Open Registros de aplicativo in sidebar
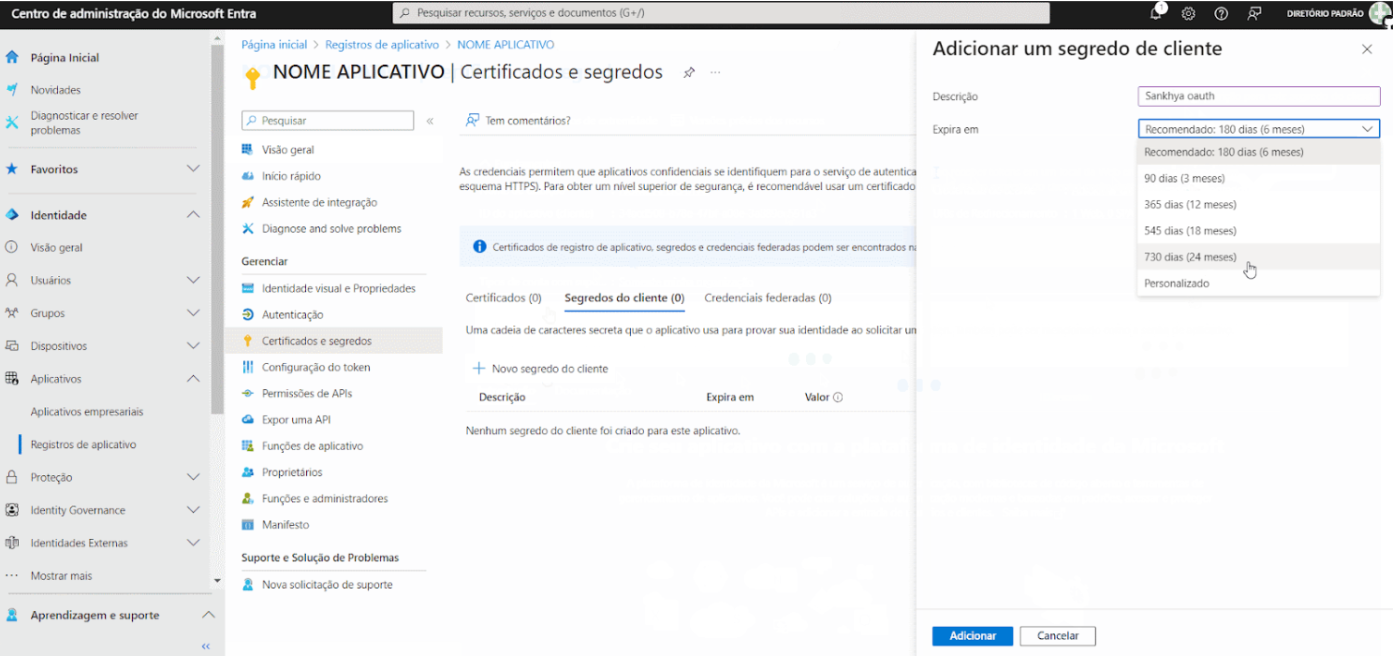This screenshot has width=1393, height=656. point(83,444)
